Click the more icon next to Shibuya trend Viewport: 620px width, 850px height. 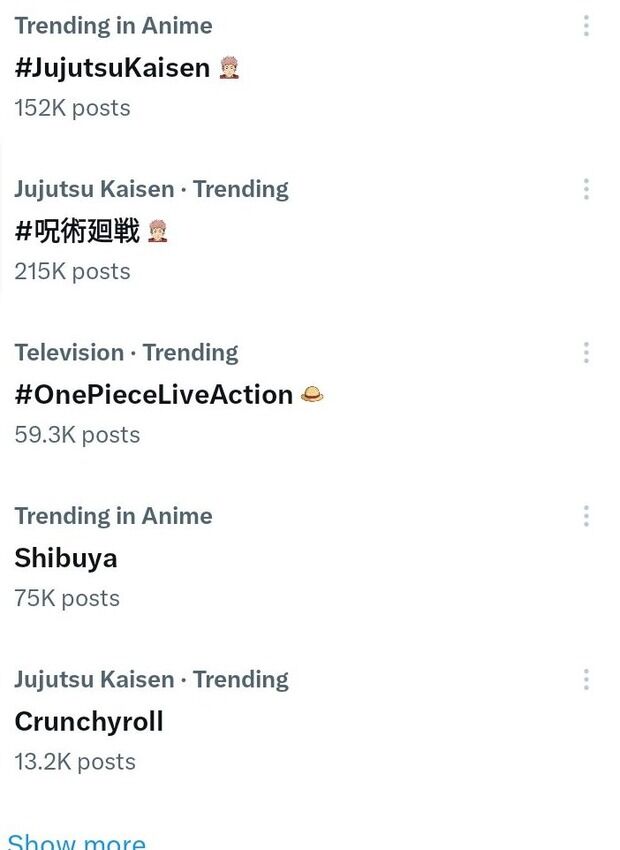586,515
